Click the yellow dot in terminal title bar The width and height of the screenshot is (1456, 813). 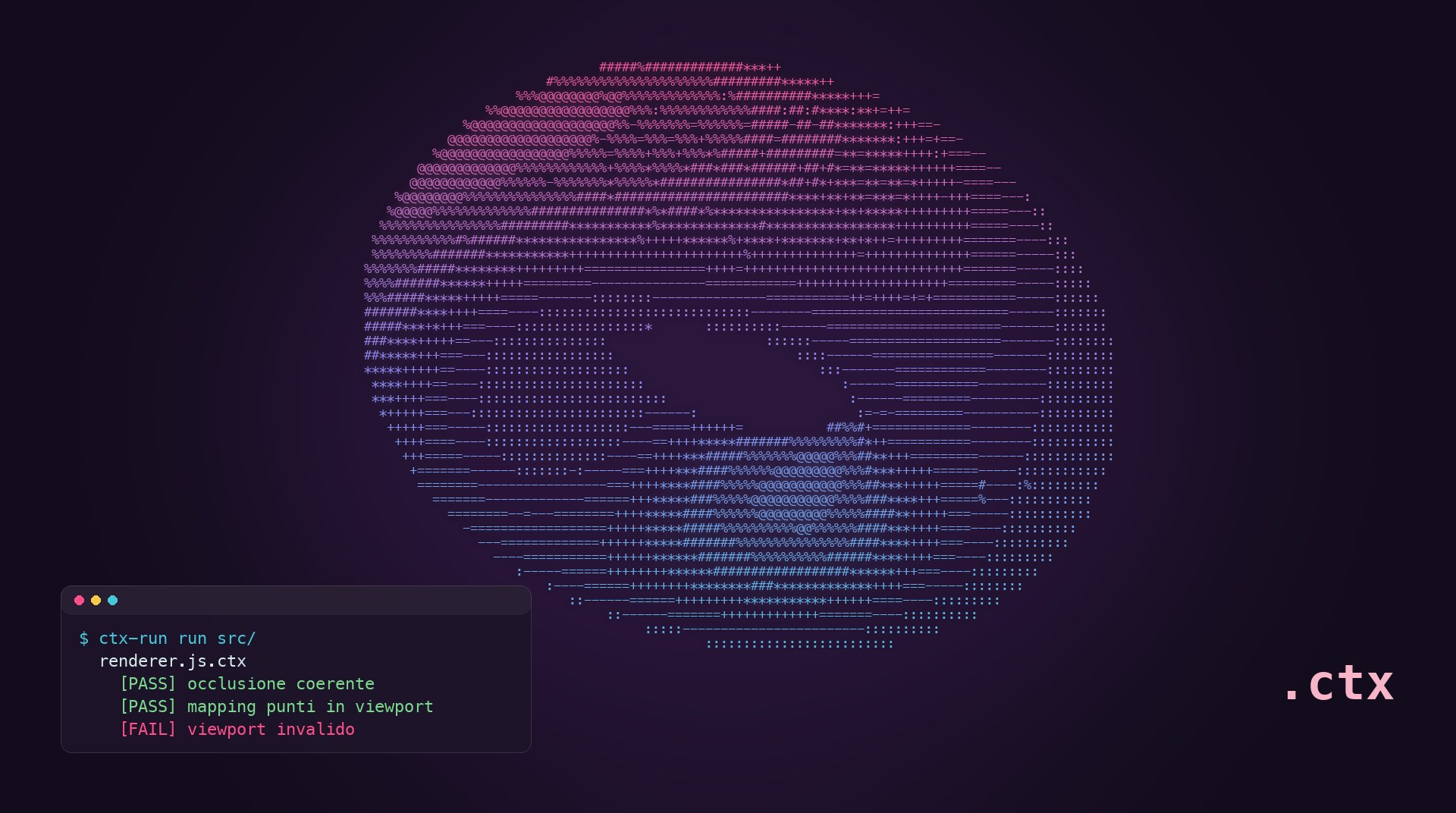coord(96,601)
